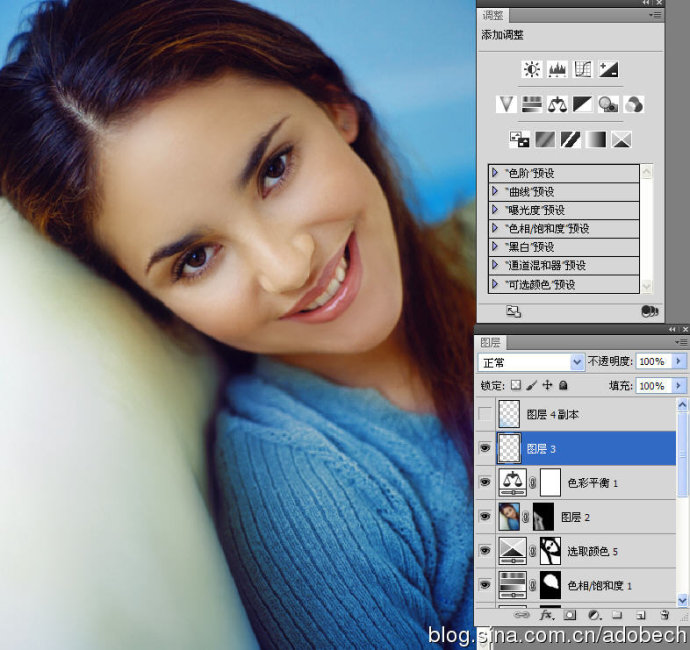Expand the "曝光度" 预设 list
The image size is (690, 650).
pyautogui.click(x=495, y=209)
